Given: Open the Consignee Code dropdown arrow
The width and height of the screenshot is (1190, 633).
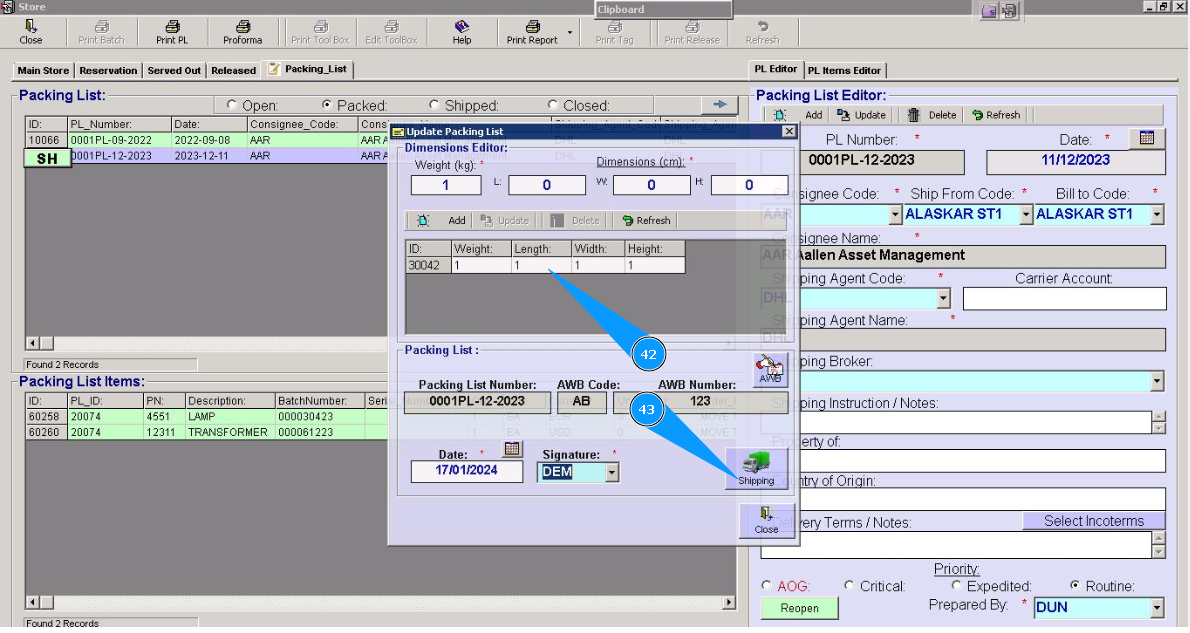Looking at the screenshot, I should point(895,215).
